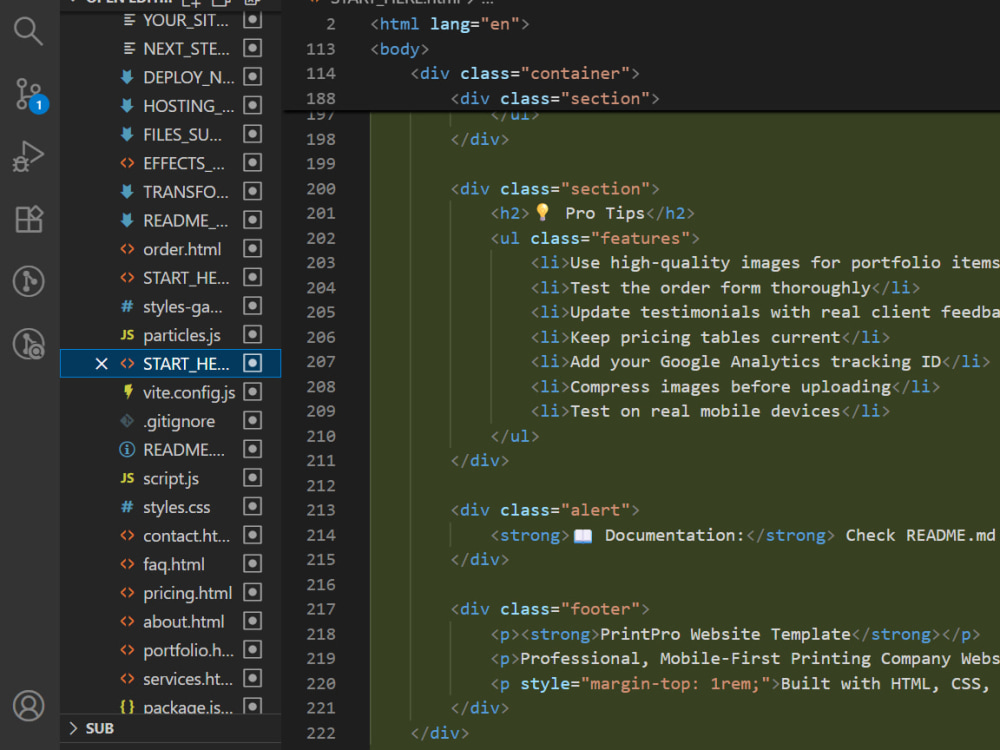Click the "footer" class value on line 217

(x=600, y=609)
